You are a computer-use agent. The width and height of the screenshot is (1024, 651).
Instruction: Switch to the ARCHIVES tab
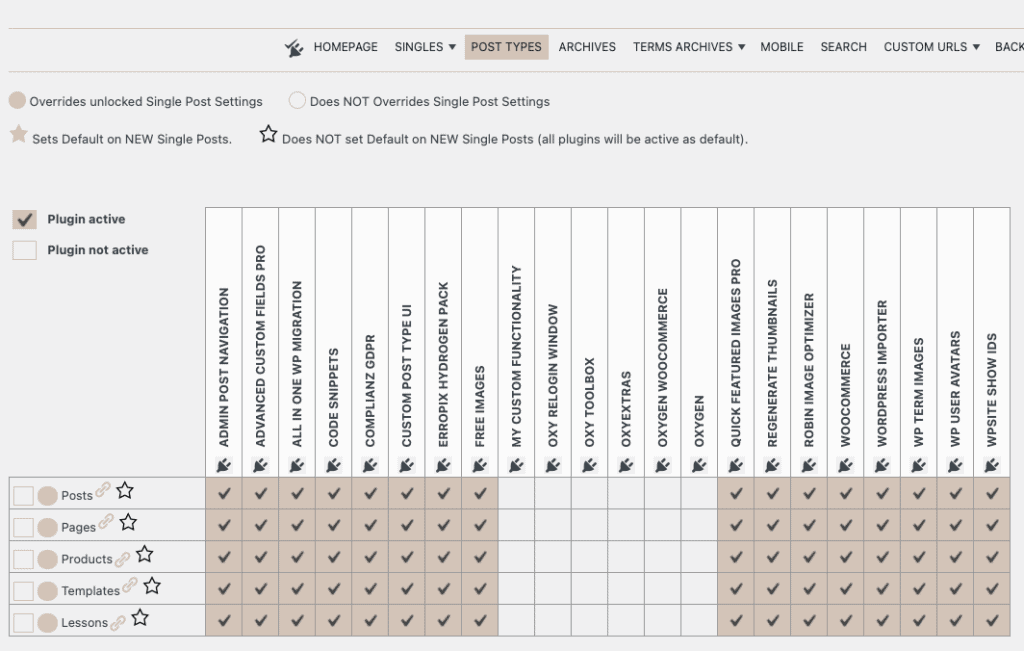(x=587, y=46)
